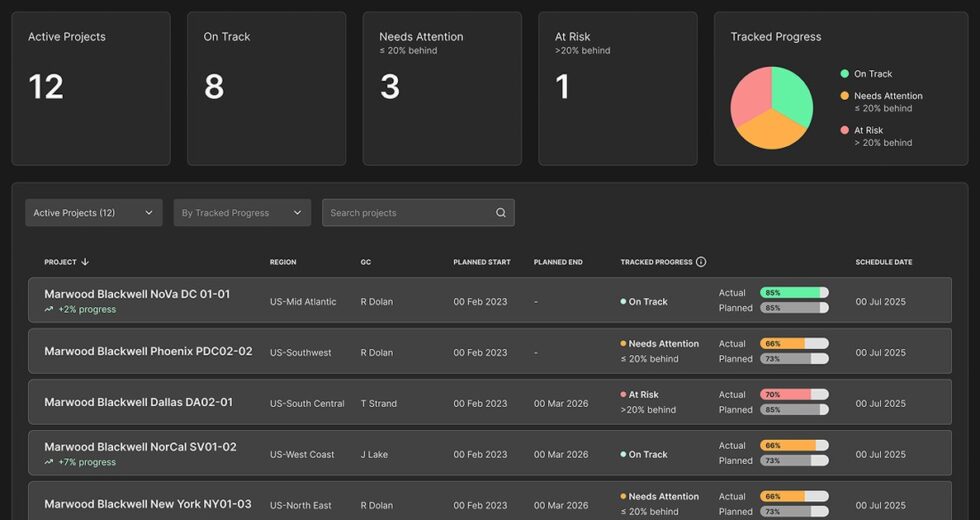Open the By Tracked Progress dropdown

click(242, 212)
